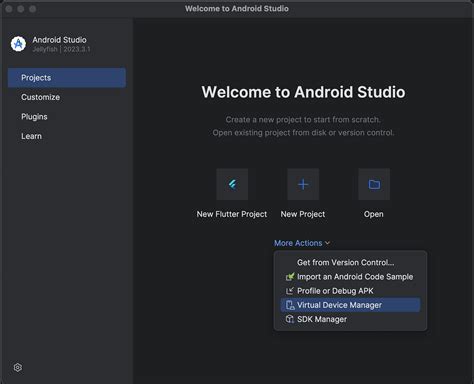Click the Import an Android Code Sample icon

click(290, 277)
